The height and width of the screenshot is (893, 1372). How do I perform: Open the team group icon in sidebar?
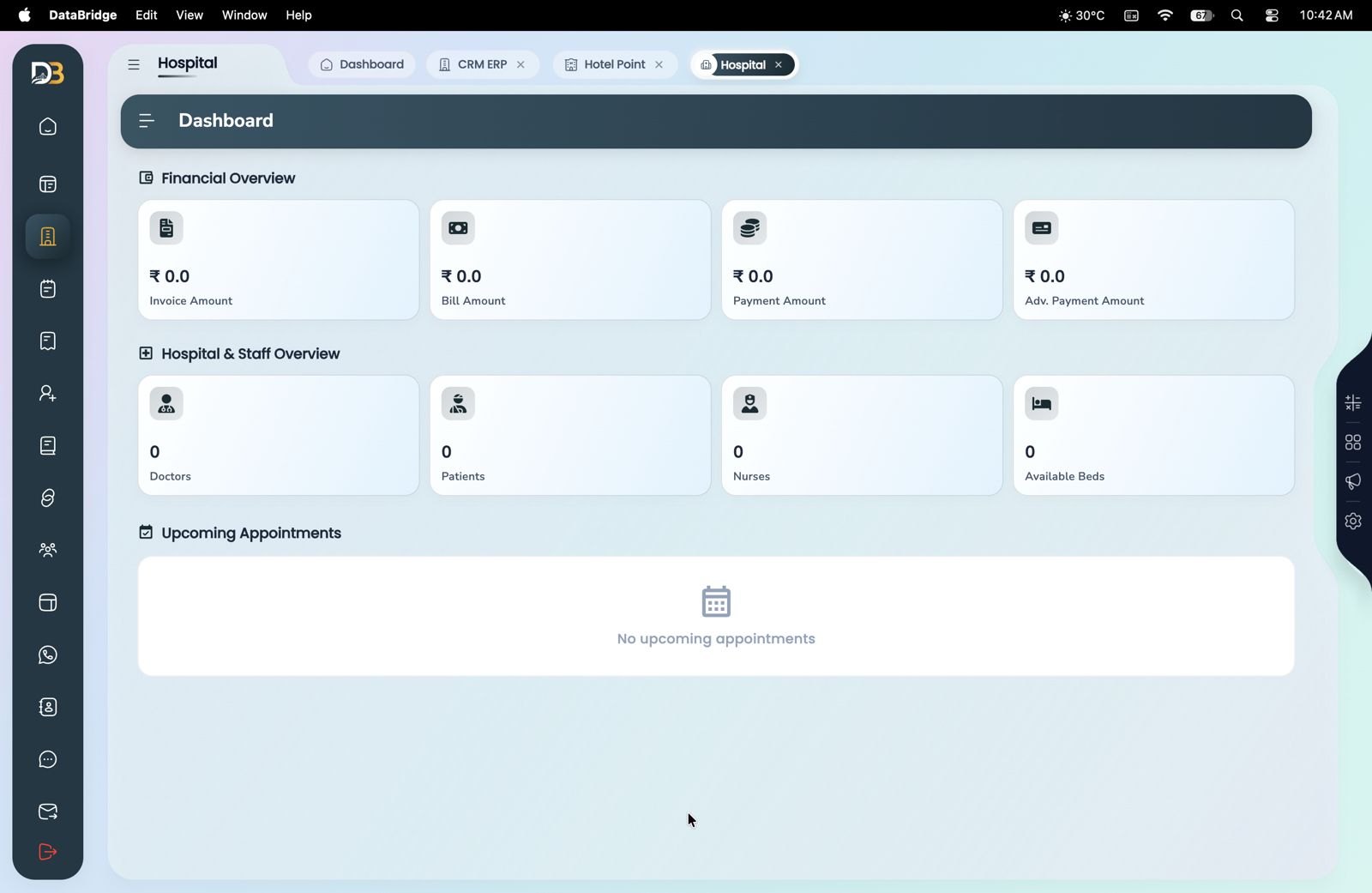point(48,551)
